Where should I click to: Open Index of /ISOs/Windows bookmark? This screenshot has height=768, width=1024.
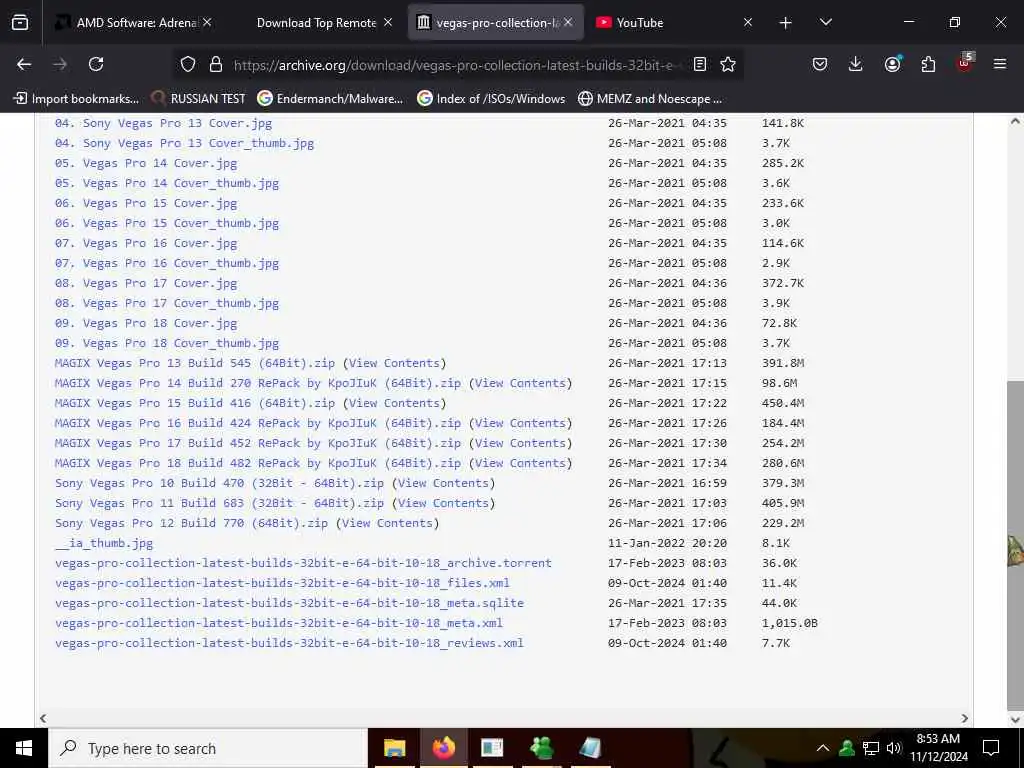[x=491, y=99]
